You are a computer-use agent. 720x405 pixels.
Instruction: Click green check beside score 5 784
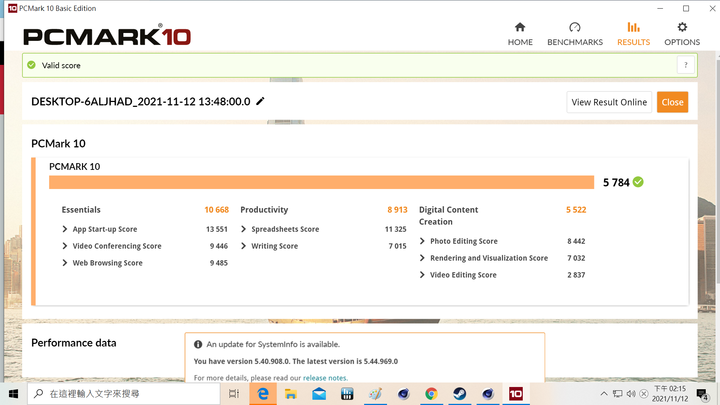click(638, 182)
